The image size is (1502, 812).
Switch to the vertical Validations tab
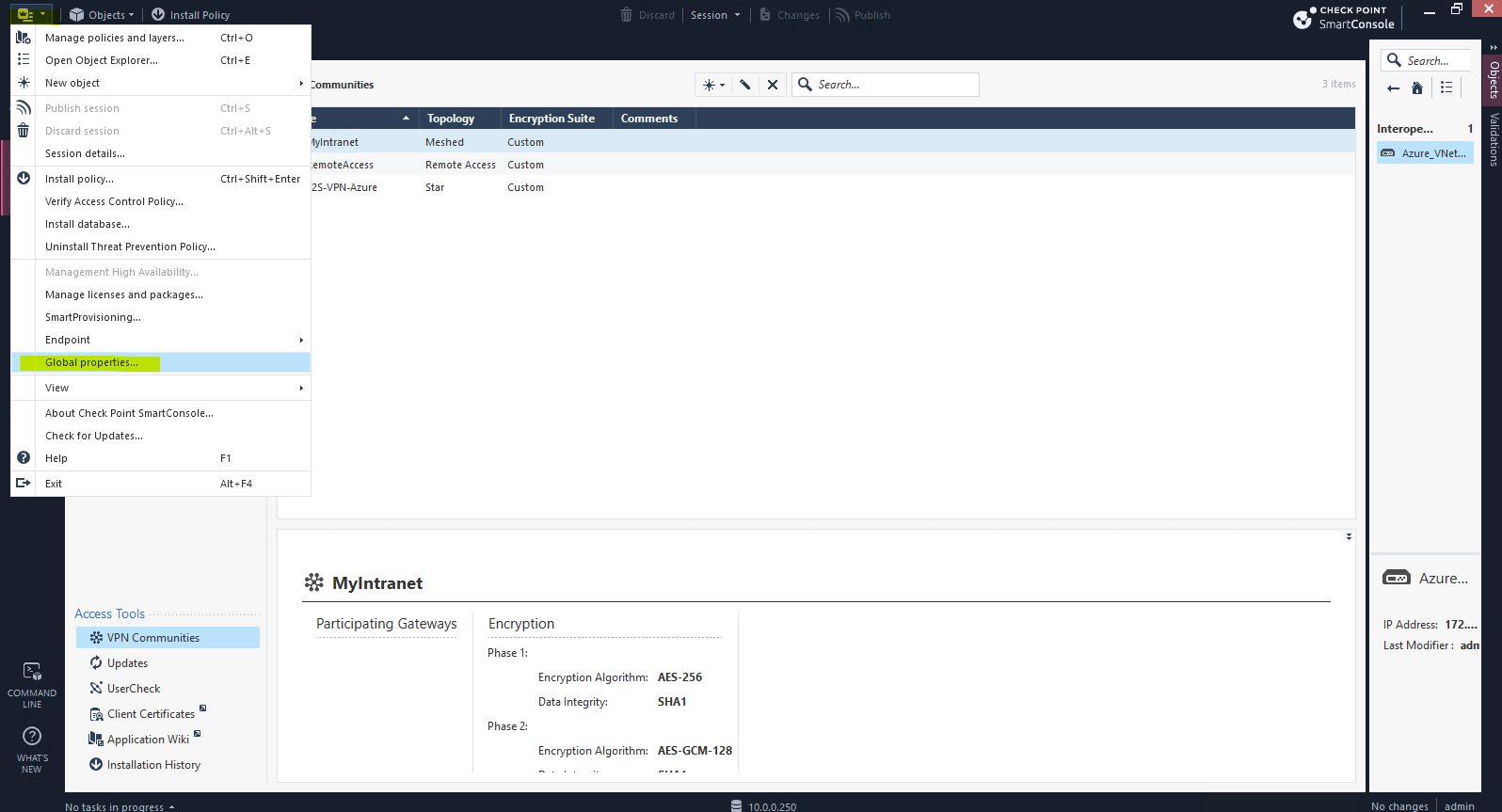click(1494, 139)
